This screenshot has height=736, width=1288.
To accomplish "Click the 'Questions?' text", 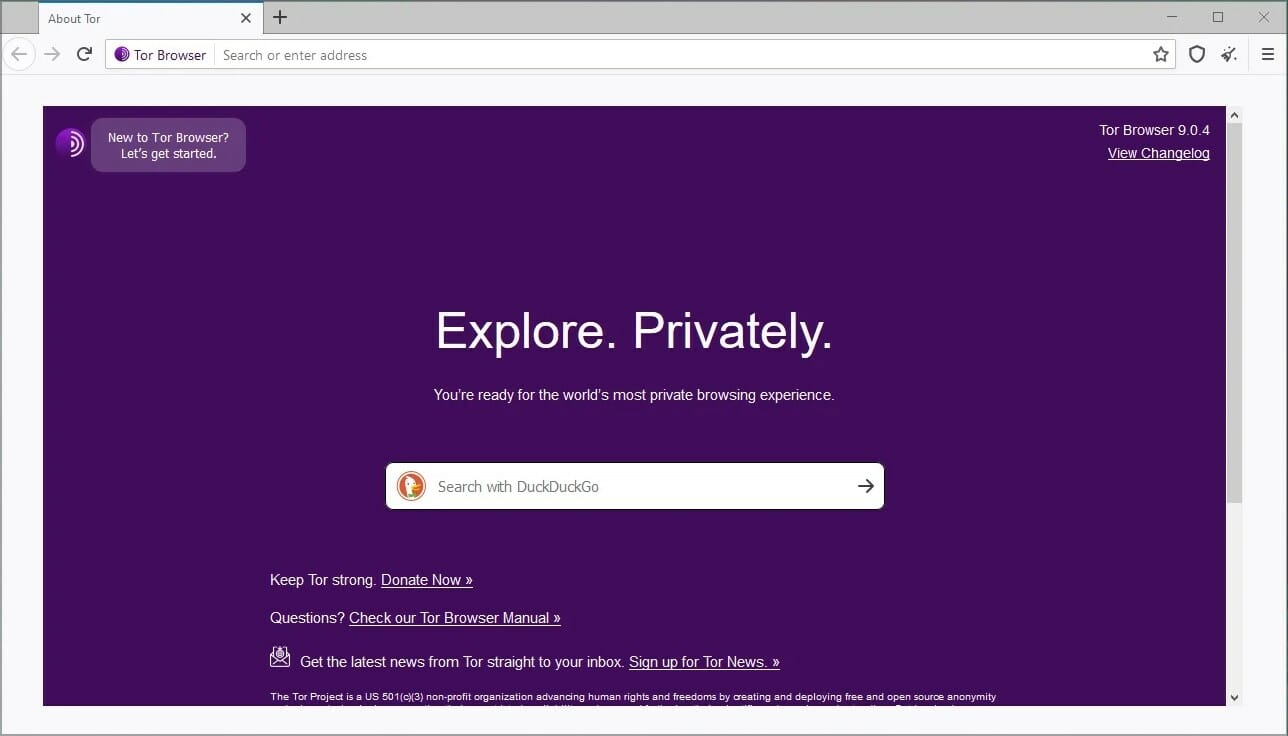I will click(307, 618).
